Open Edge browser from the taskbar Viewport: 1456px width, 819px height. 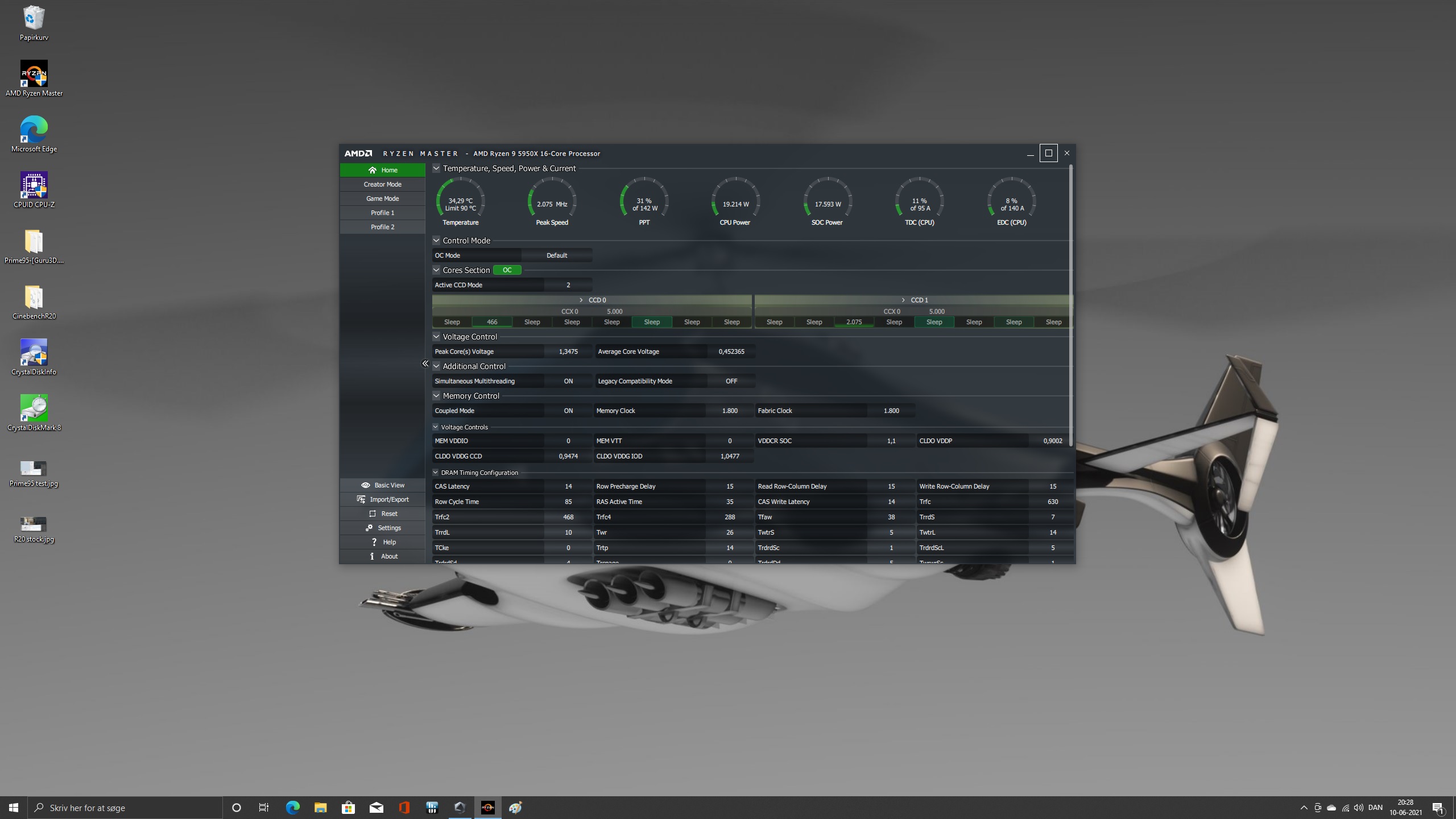[292, 808]
